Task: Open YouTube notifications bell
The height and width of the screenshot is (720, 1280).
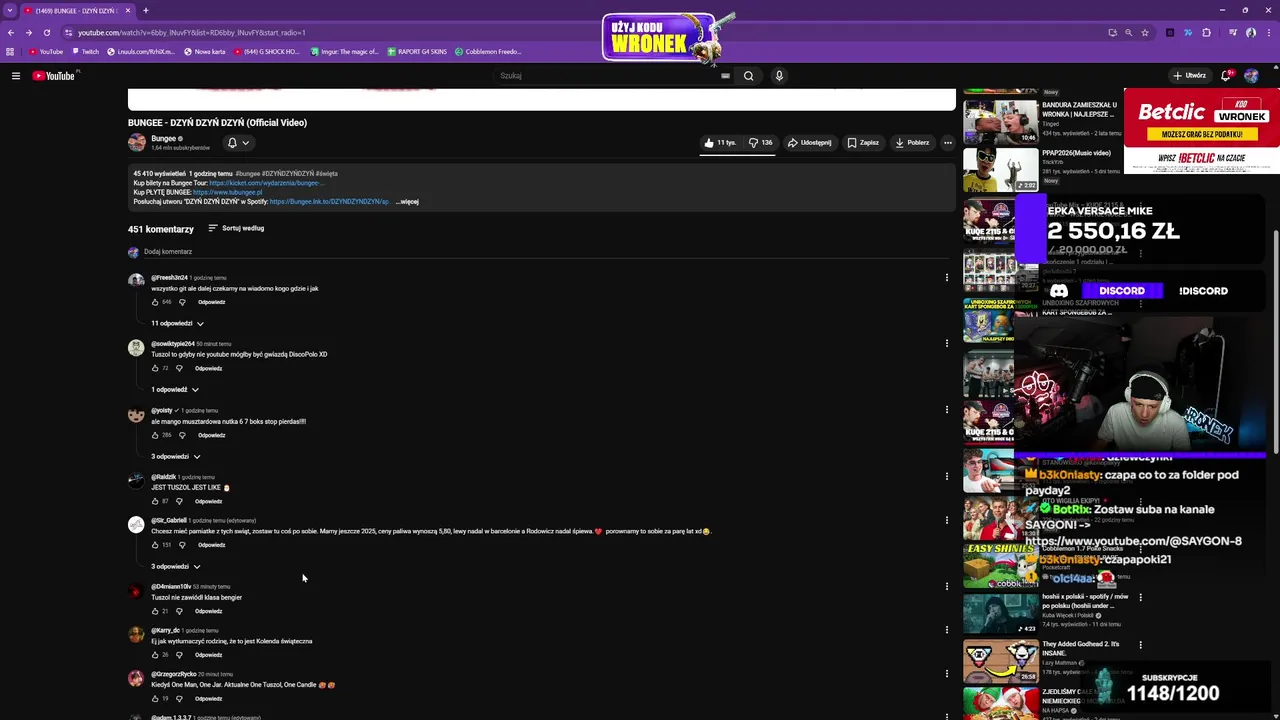Action: click(1227, 76)
